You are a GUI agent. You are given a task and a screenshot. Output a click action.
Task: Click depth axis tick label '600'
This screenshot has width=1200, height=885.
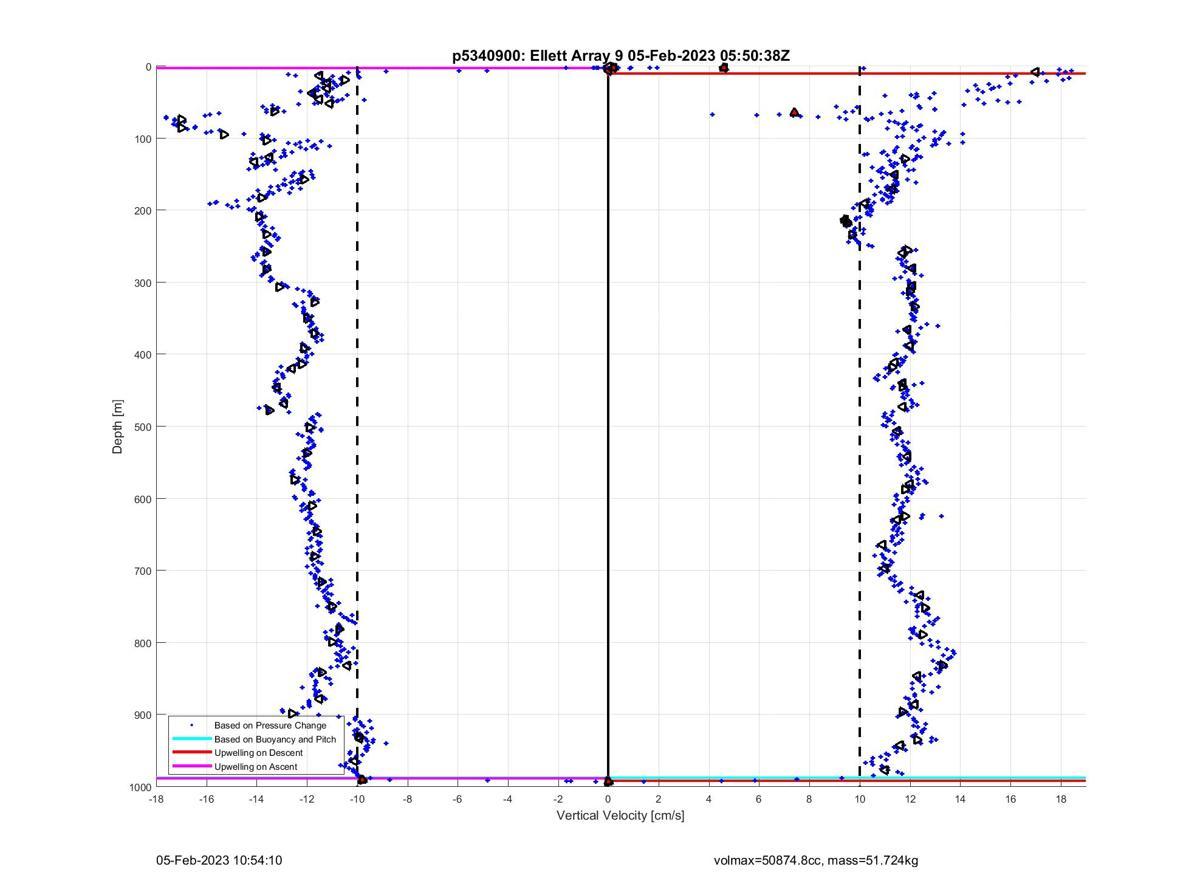pyautogui.click(x=142, y=499)
